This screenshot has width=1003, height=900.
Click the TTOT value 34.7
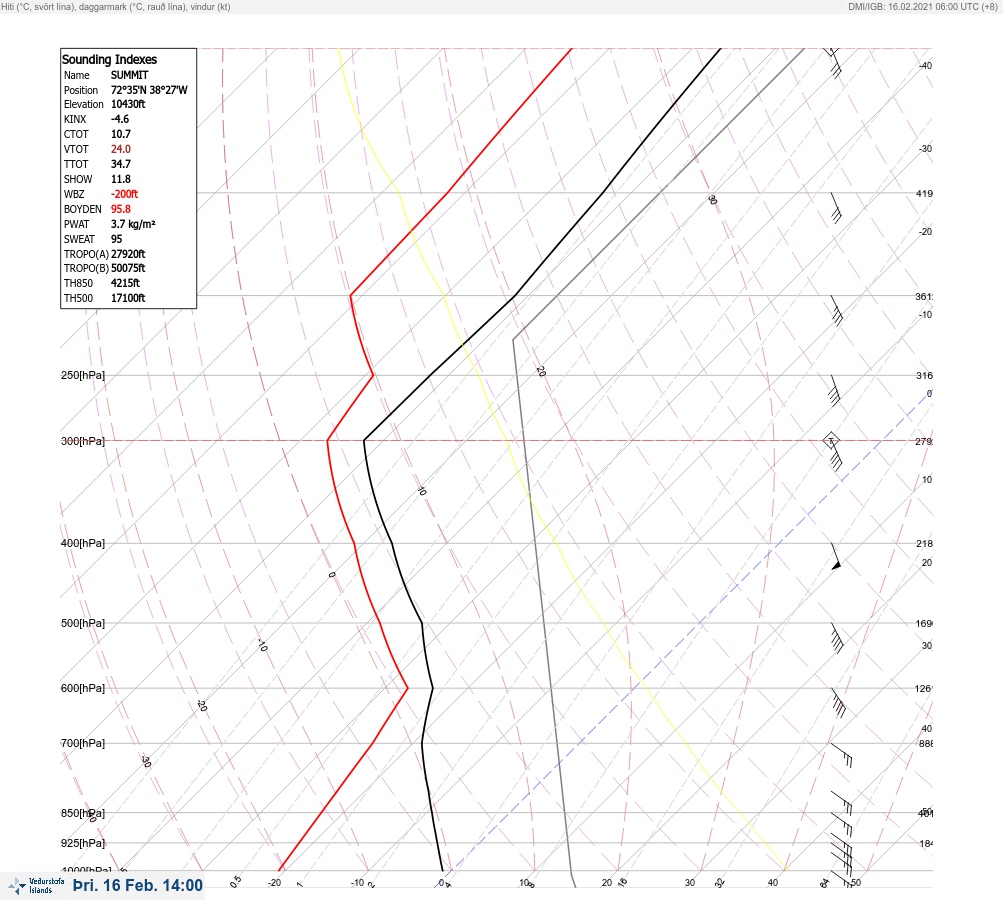point(120,164)
